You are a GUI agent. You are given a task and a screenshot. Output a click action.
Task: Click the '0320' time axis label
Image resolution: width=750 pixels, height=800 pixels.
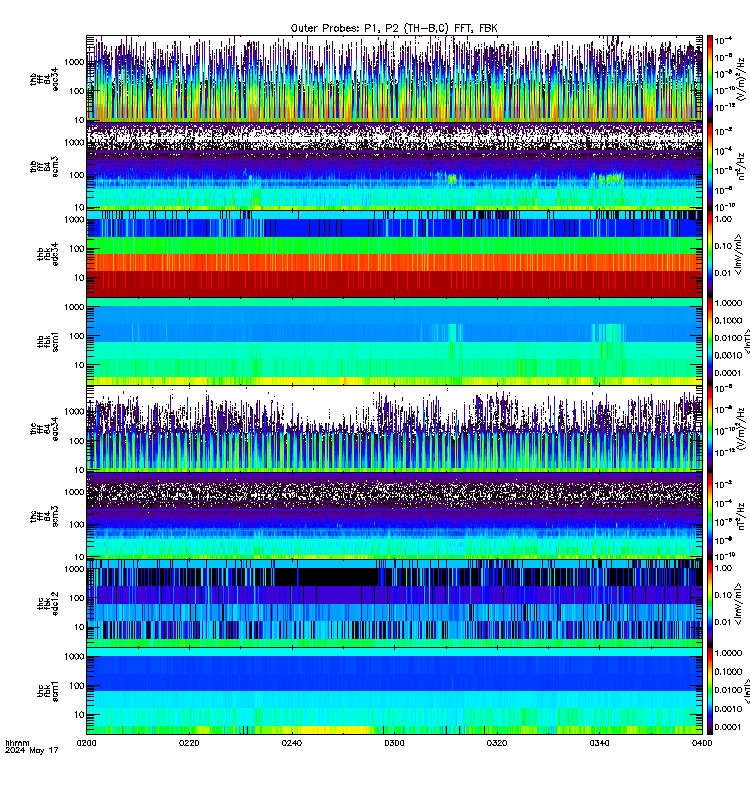[496, 743]
